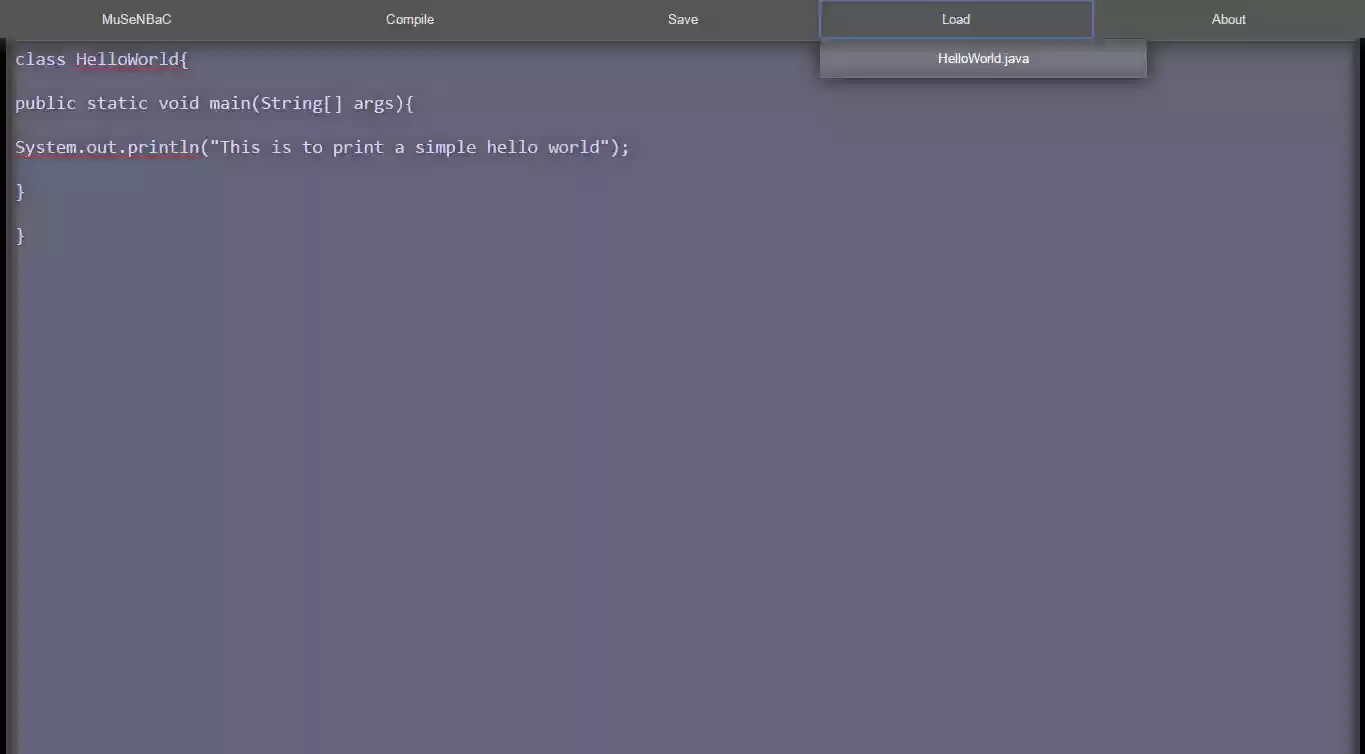Click the String[] args parameter text
1365x754 pixels.
point(330,103)
